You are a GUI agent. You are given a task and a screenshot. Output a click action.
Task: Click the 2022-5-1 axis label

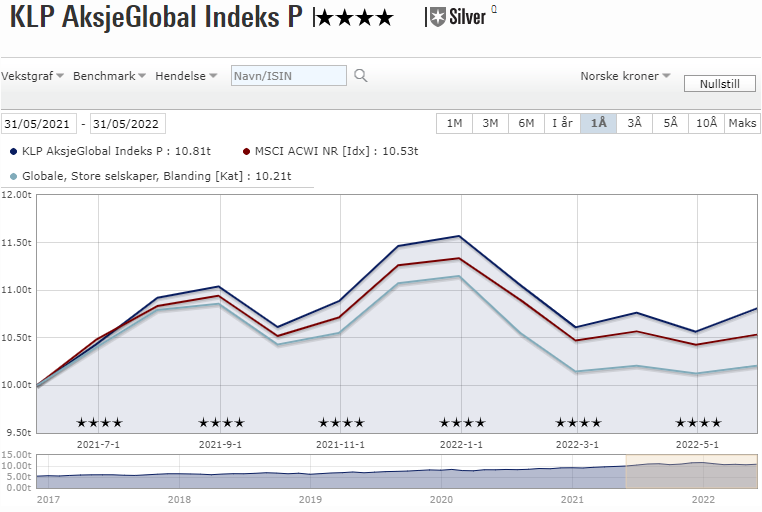point(697,444)
